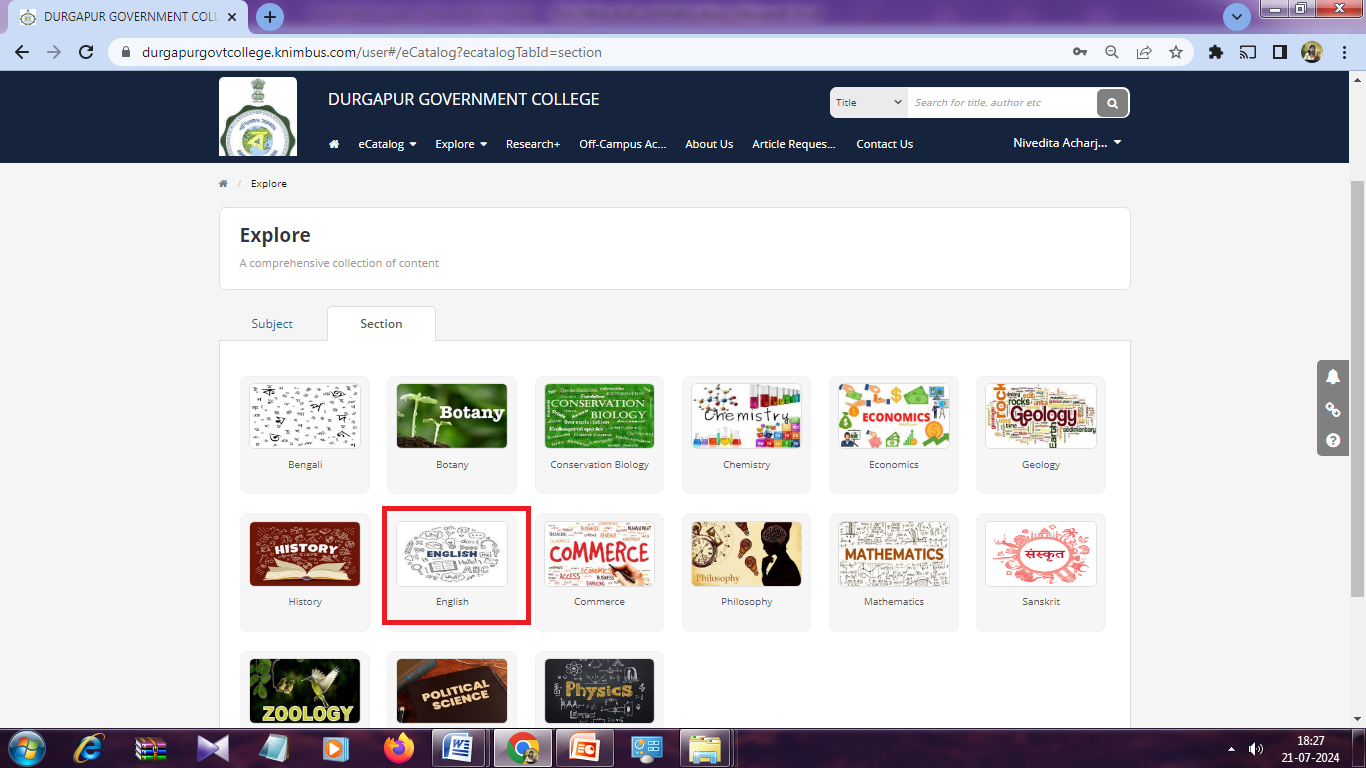Open Nivedita Acharj user menu
The width and height of the screenshot is (1366, 768).
pyautogui.click(x=1067, y=143)
